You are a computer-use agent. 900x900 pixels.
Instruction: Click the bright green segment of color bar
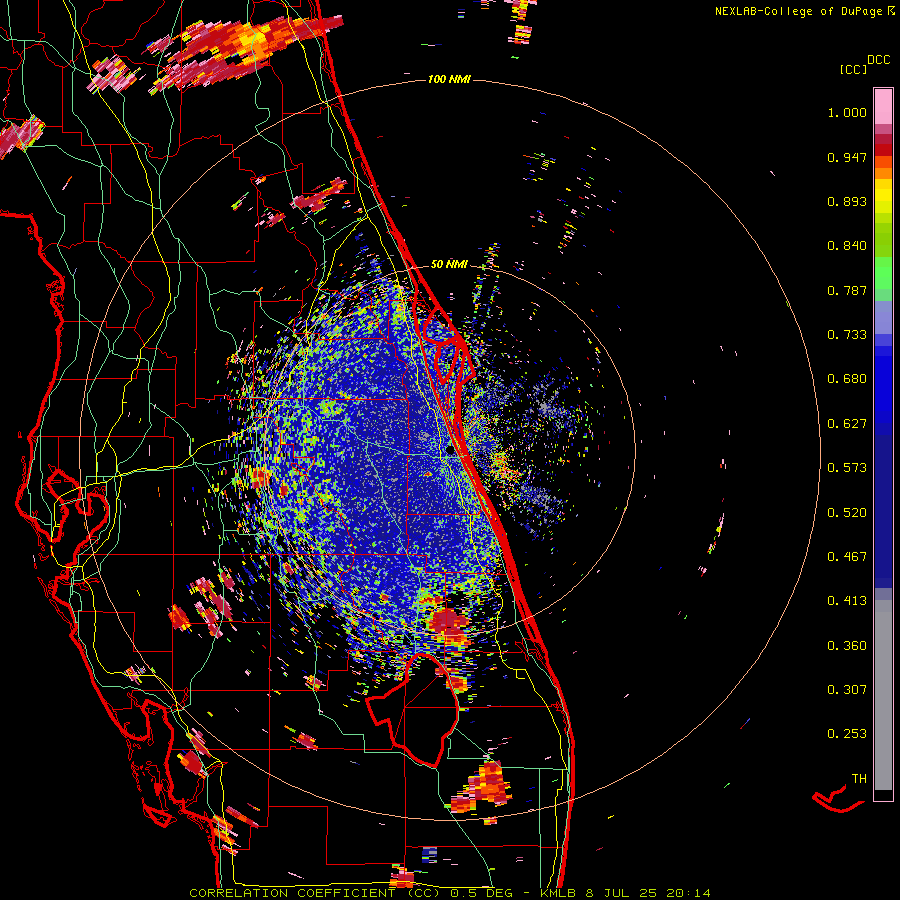point(883,273)
